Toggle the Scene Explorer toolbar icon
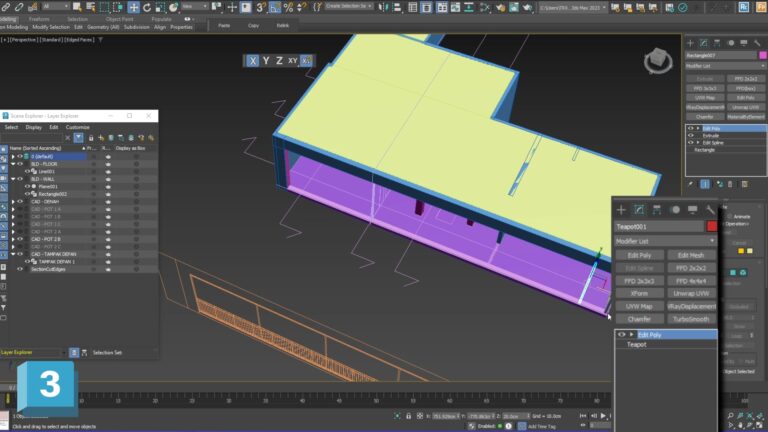The height and width of the screenshot is (432, 768). click(x=413, y=7)
